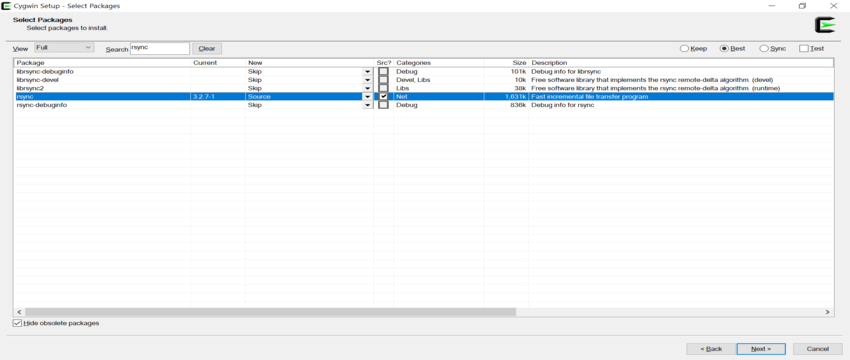
Task: Click the 1,631k size cell
Action: [515, 97]
